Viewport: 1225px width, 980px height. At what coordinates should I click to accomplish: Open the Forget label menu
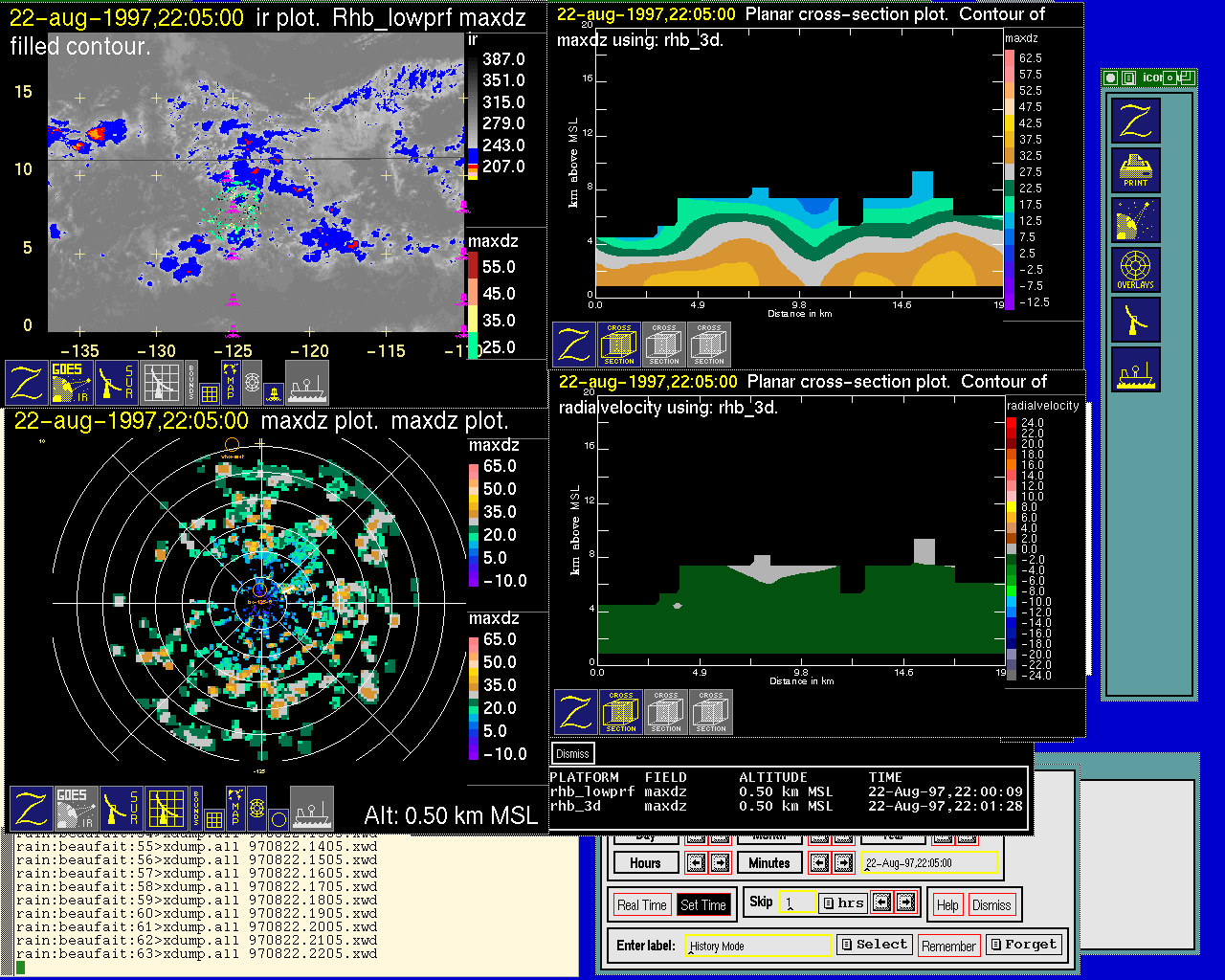pyautogui.click(x=1022, y=945)
